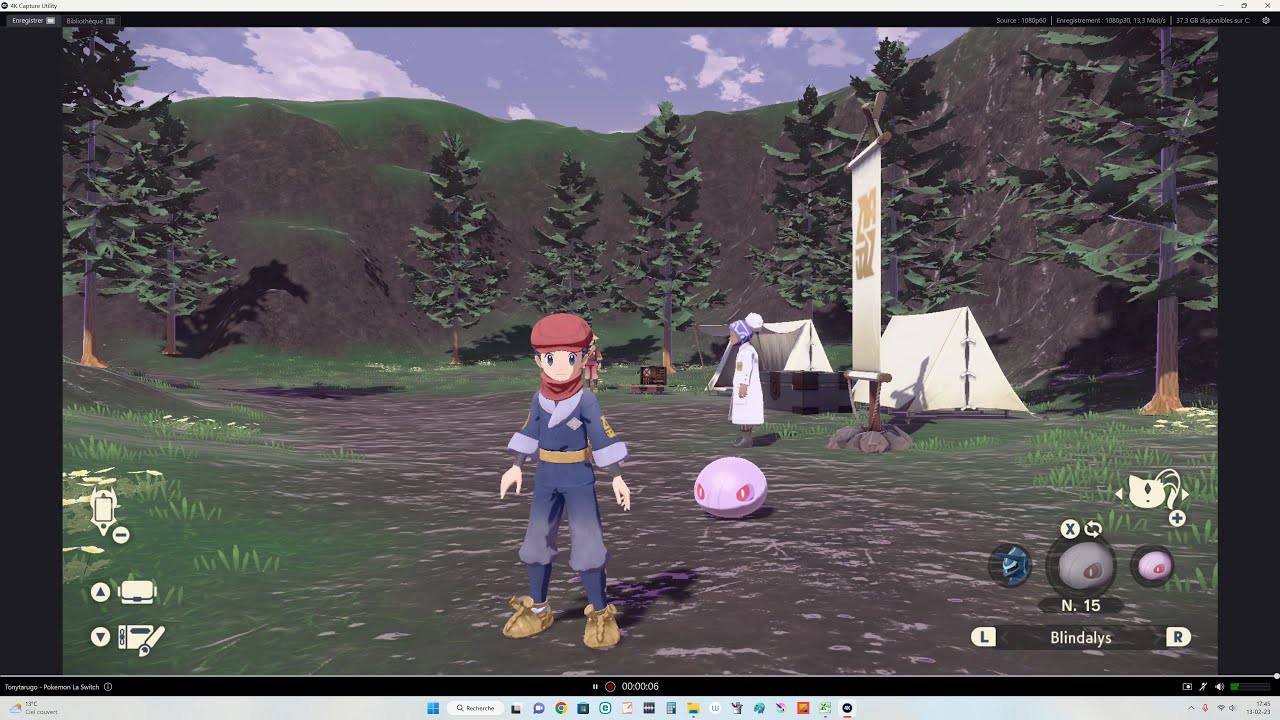The height and width of the screenshot is (720, 1280).
Task: Click the L button prompt
Action: 984,637
